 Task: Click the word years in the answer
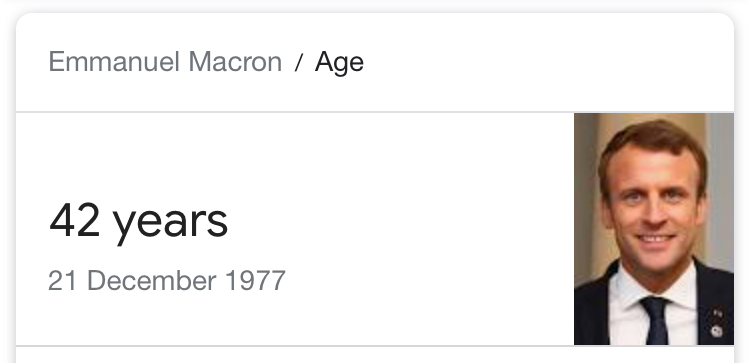170,224
